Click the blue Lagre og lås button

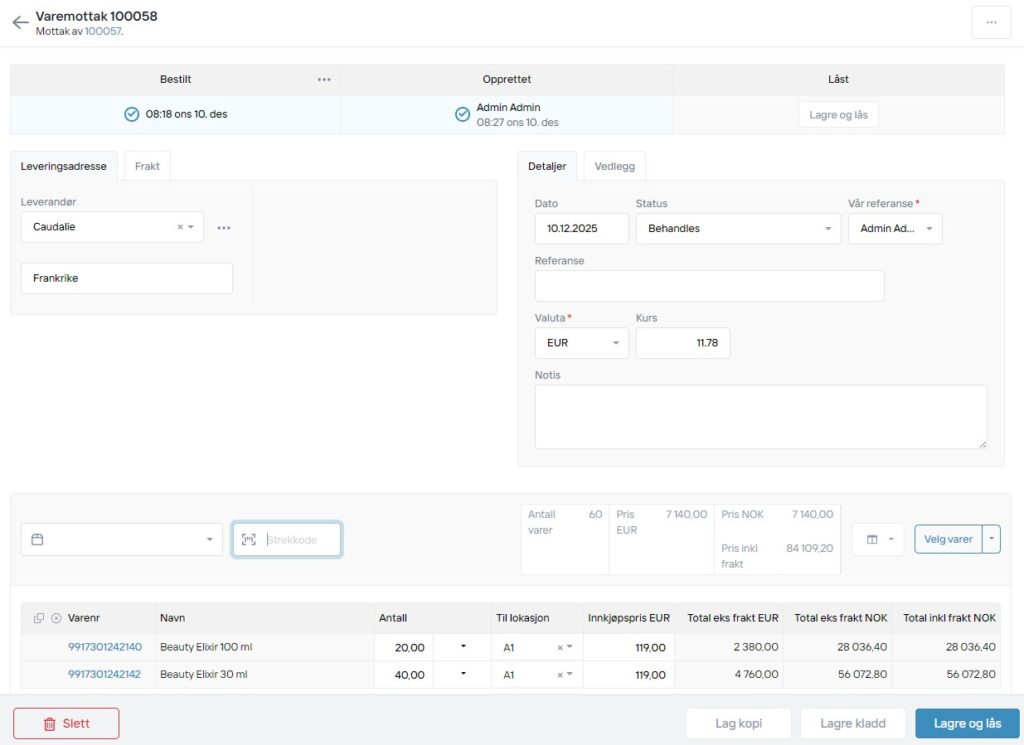(966, 723)
